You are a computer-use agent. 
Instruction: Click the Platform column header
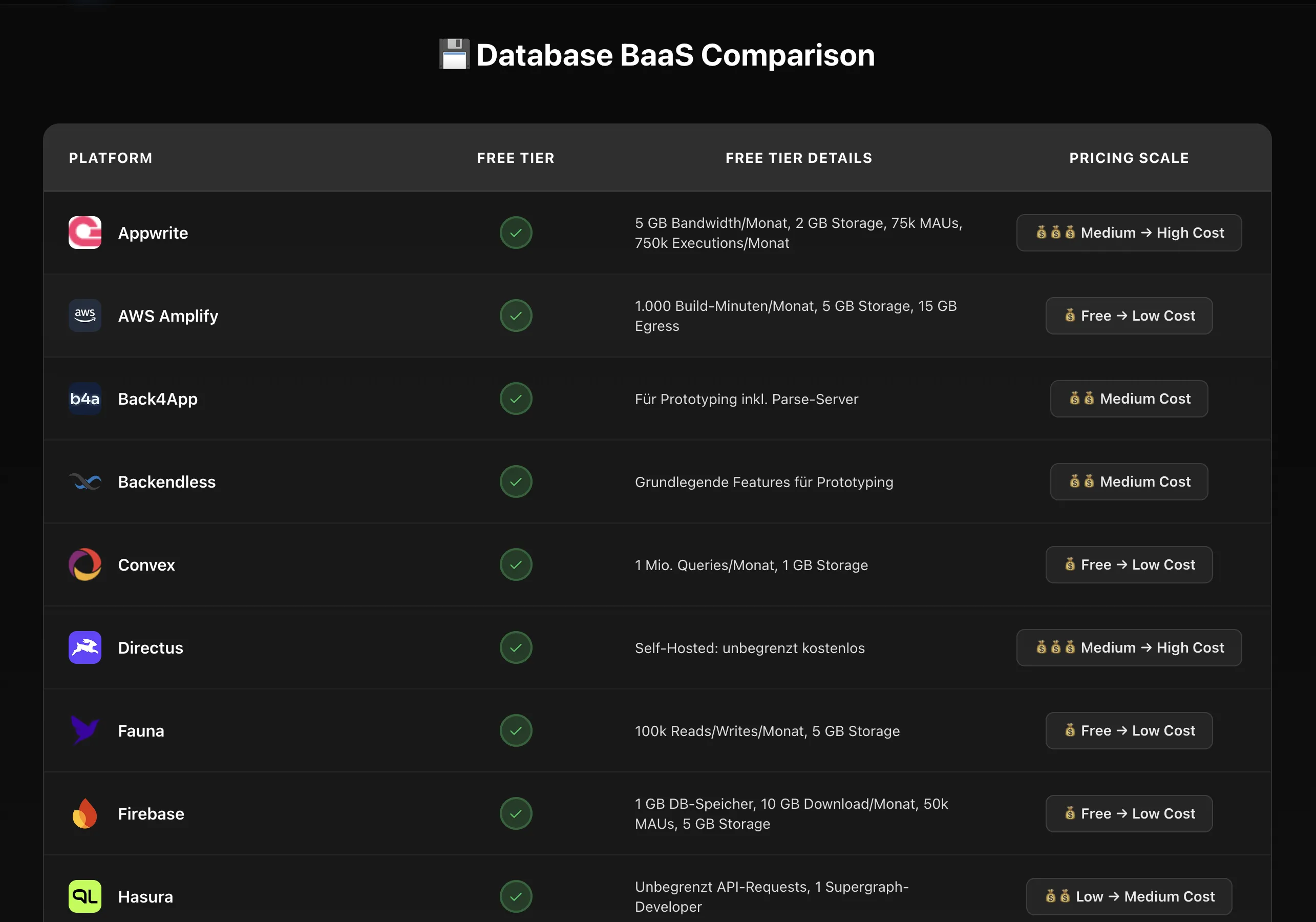111,158
